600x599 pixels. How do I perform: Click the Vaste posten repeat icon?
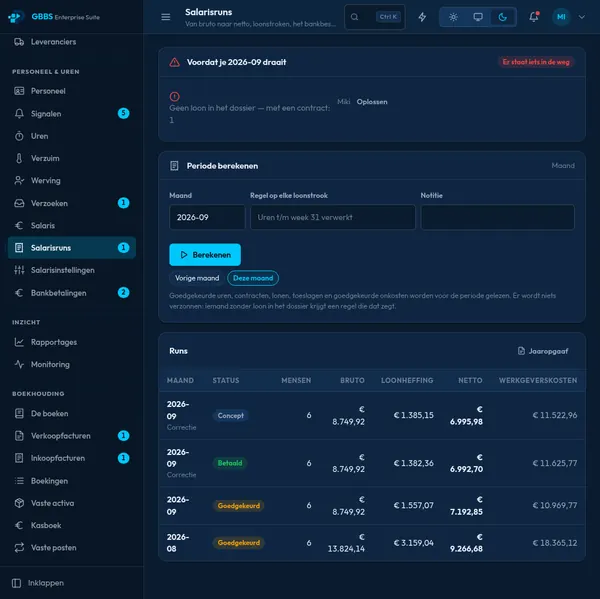pyautogui.click(x=19, y=548)
